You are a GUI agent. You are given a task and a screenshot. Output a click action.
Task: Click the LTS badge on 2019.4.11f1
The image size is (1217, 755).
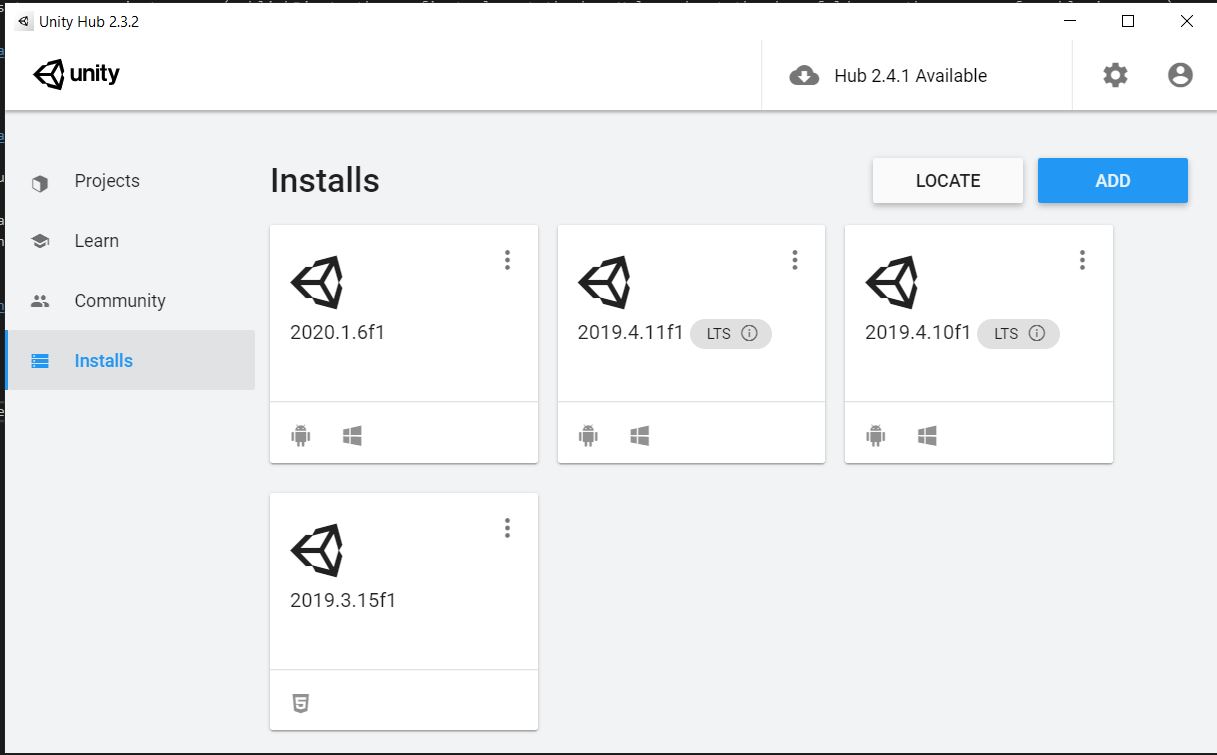tap(731, 333)
